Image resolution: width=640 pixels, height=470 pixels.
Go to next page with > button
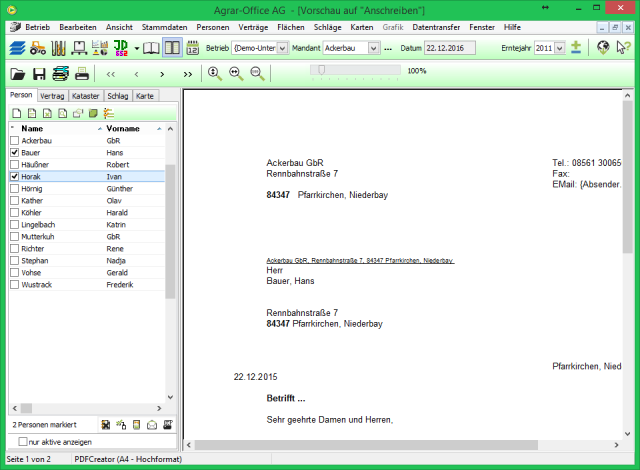point(162,74)
